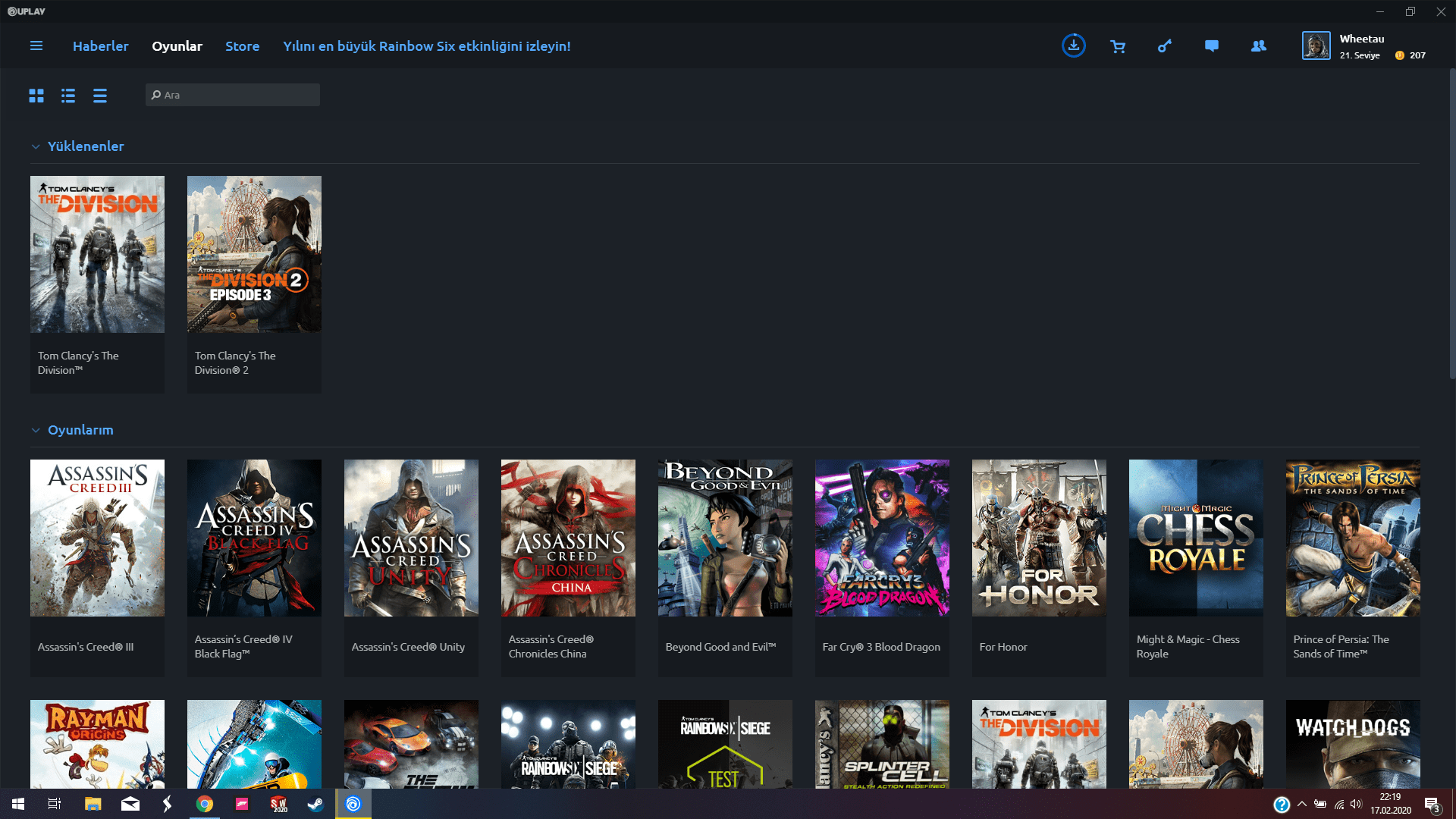This screenshot has height=819, width=1456.
Task: Open the friends list icon
Action: pos(1259,46)
